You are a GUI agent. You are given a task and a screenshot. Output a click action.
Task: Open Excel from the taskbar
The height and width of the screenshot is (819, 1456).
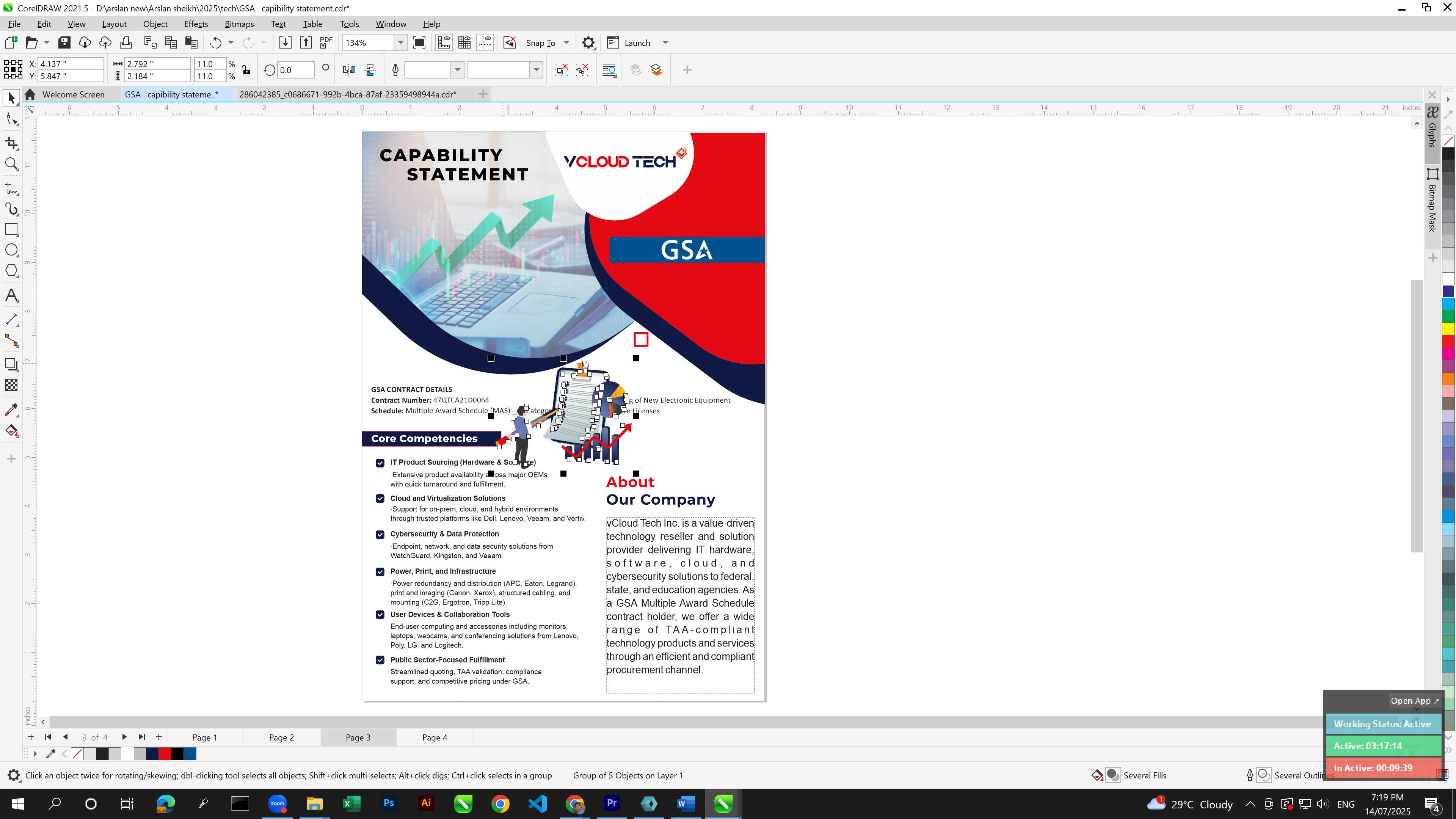(x=351, y=803)
